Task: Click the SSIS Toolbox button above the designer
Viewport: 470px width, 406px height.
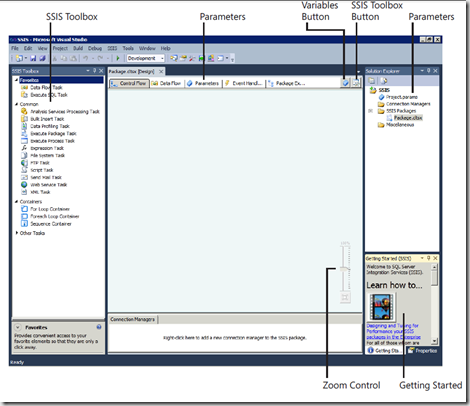Action: [x=356, y=83]
